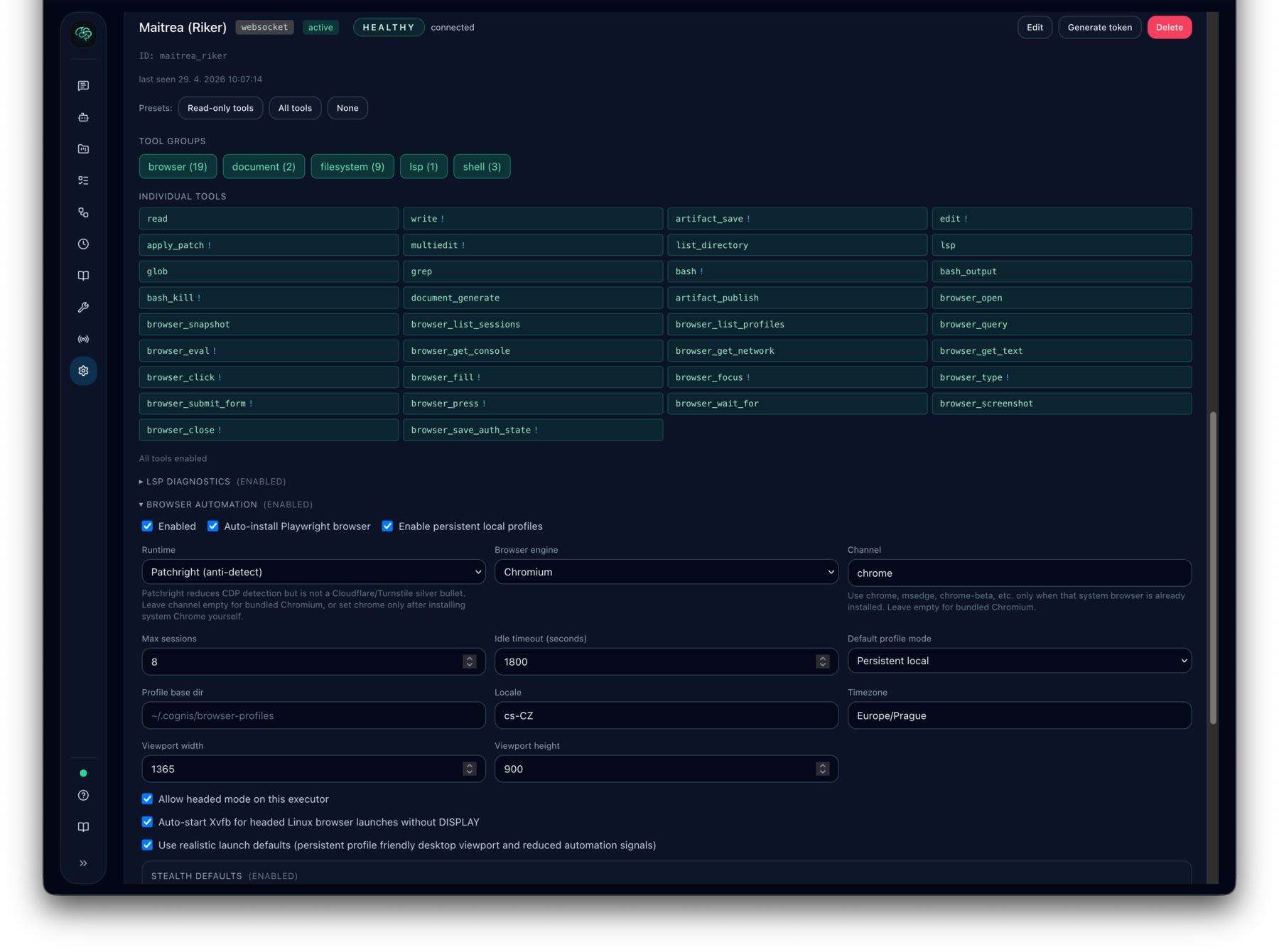Click the green status dot in sidebar
This screenshot has height=952, width=1279.
click(x=83, y=773)
